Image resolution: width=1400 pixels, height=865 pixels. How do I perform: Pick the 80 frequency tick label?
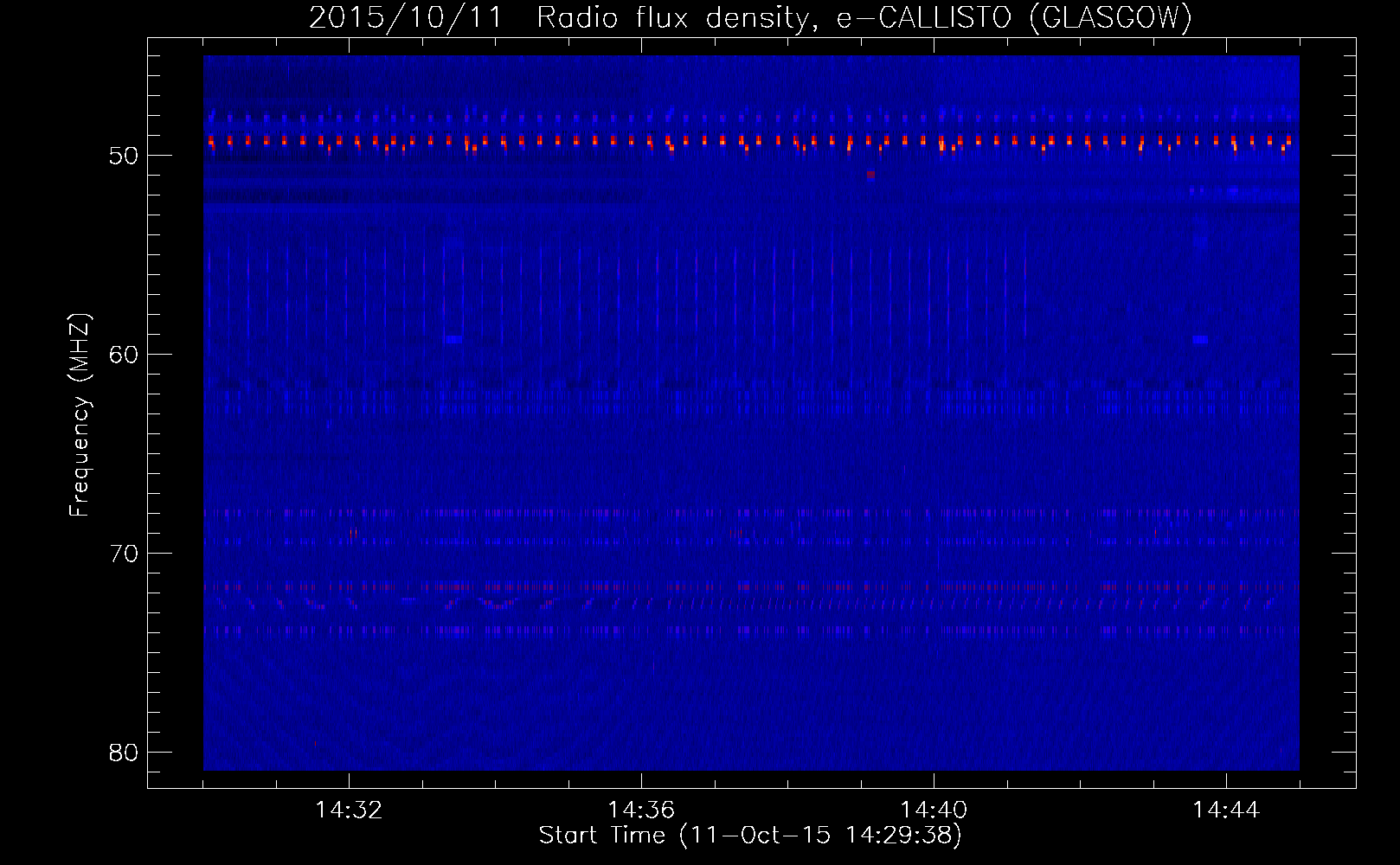125,753
